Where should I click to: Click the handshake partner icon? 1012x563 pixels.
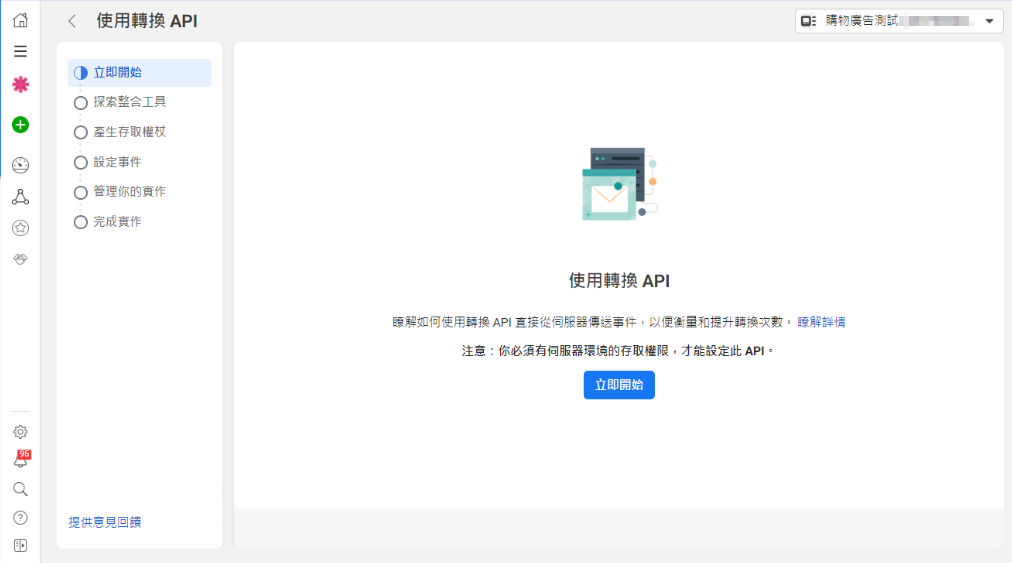click(20, 259)
